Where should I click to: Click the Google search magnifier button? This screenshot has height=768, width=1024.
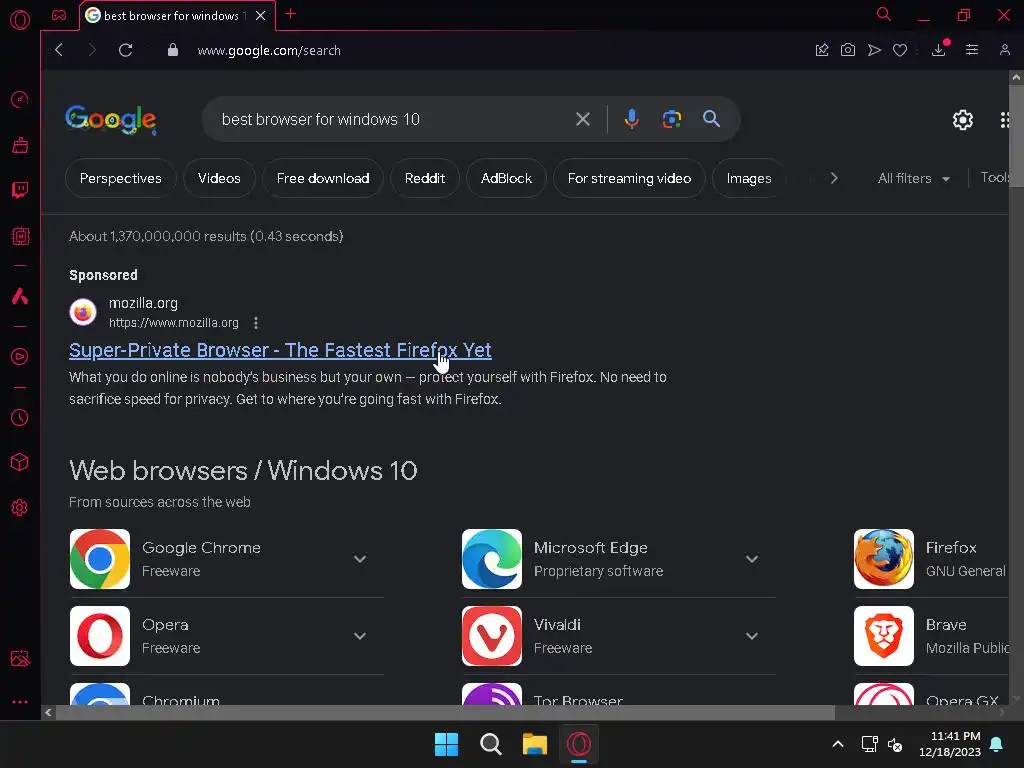pos(711,119)
